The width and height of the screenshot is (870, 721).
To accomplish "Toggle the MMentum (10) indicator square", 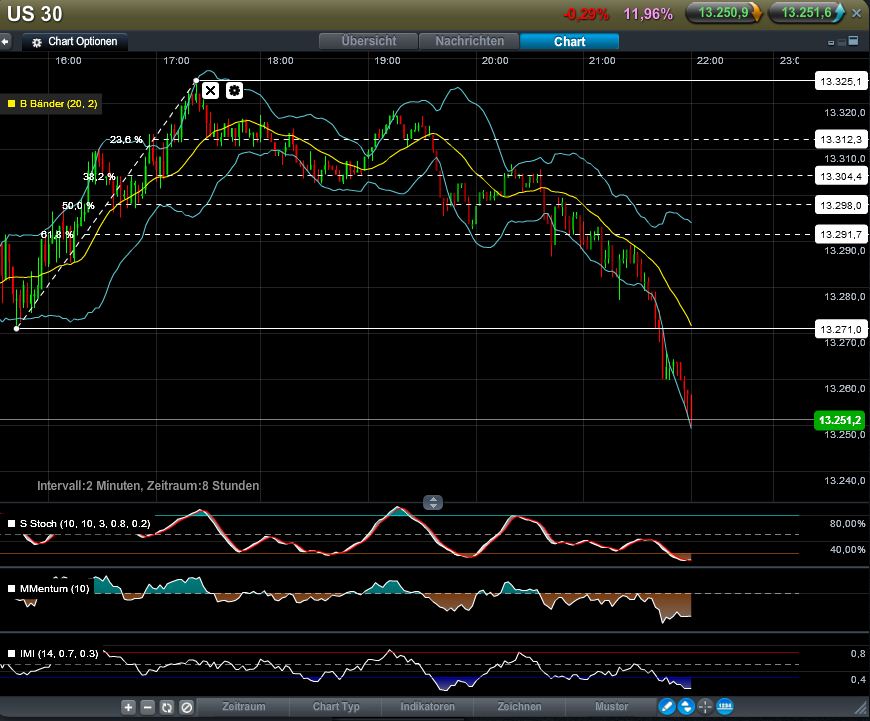I will (11, 588).
